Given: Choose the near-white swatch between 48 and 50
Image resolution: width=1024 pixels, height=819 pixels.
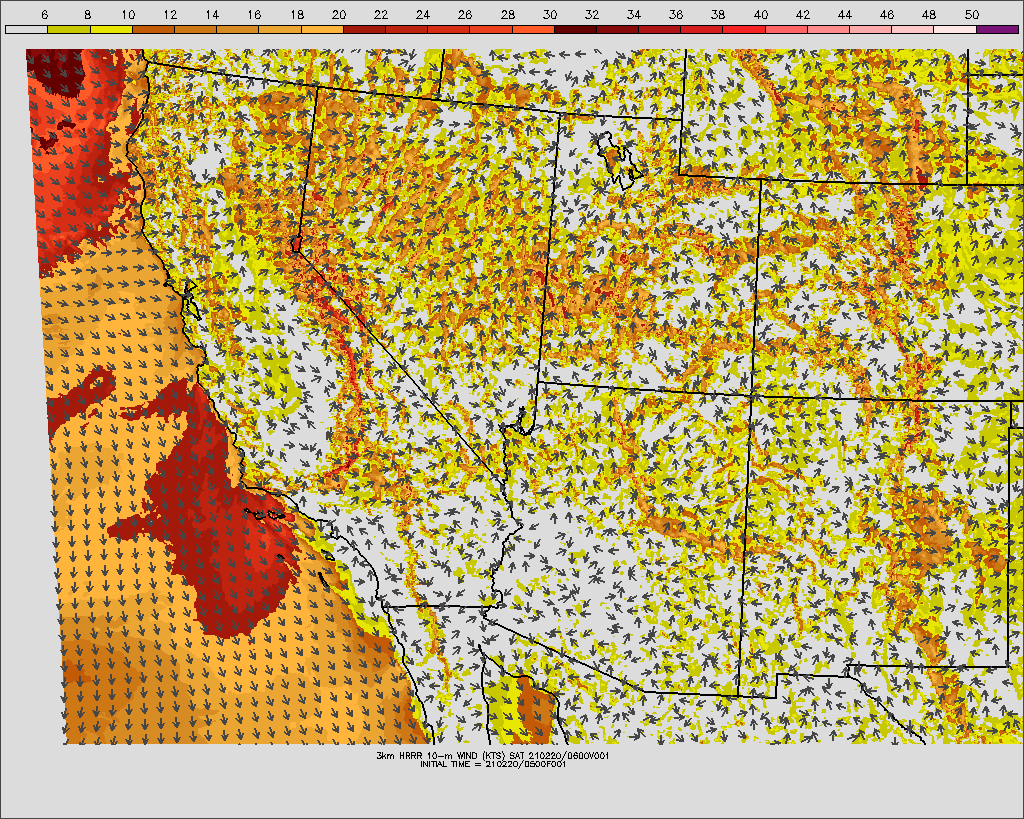Looking at the screenshot, I should point(955,29).
